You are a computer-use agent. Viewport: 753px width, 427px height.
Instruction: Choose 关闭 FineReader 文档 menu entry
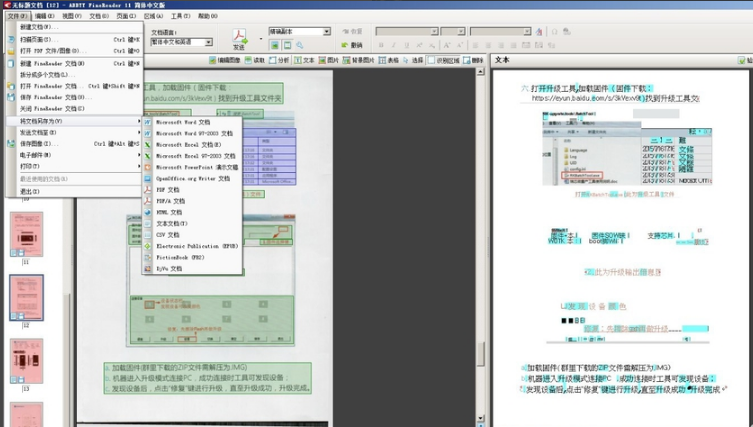(74, 109)
